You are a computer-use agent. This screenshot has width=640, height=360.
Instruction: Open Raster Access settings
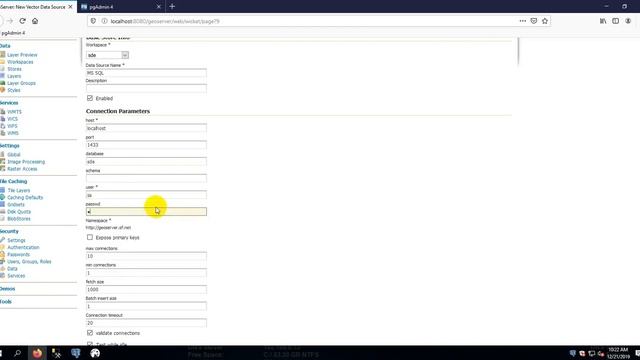point(22,169)
